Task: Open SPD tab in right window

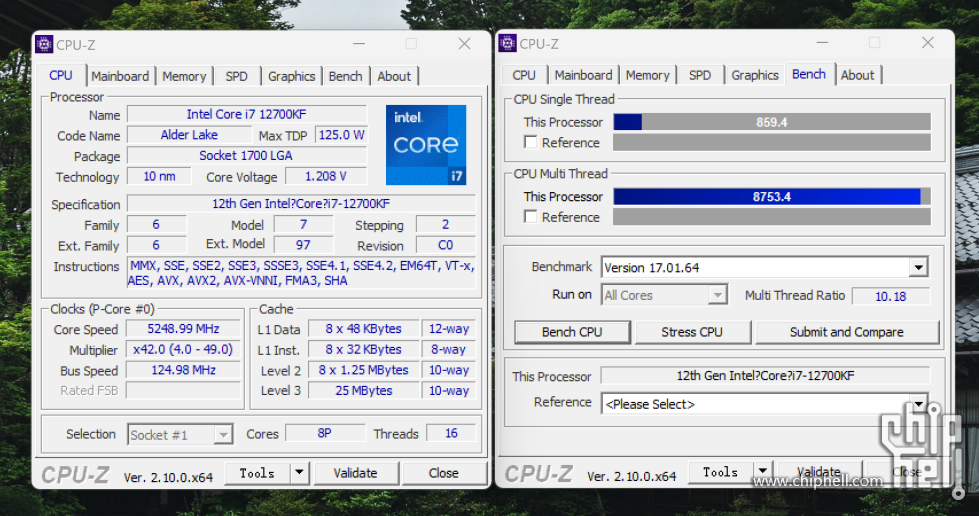Action: [x=700, y=75]
